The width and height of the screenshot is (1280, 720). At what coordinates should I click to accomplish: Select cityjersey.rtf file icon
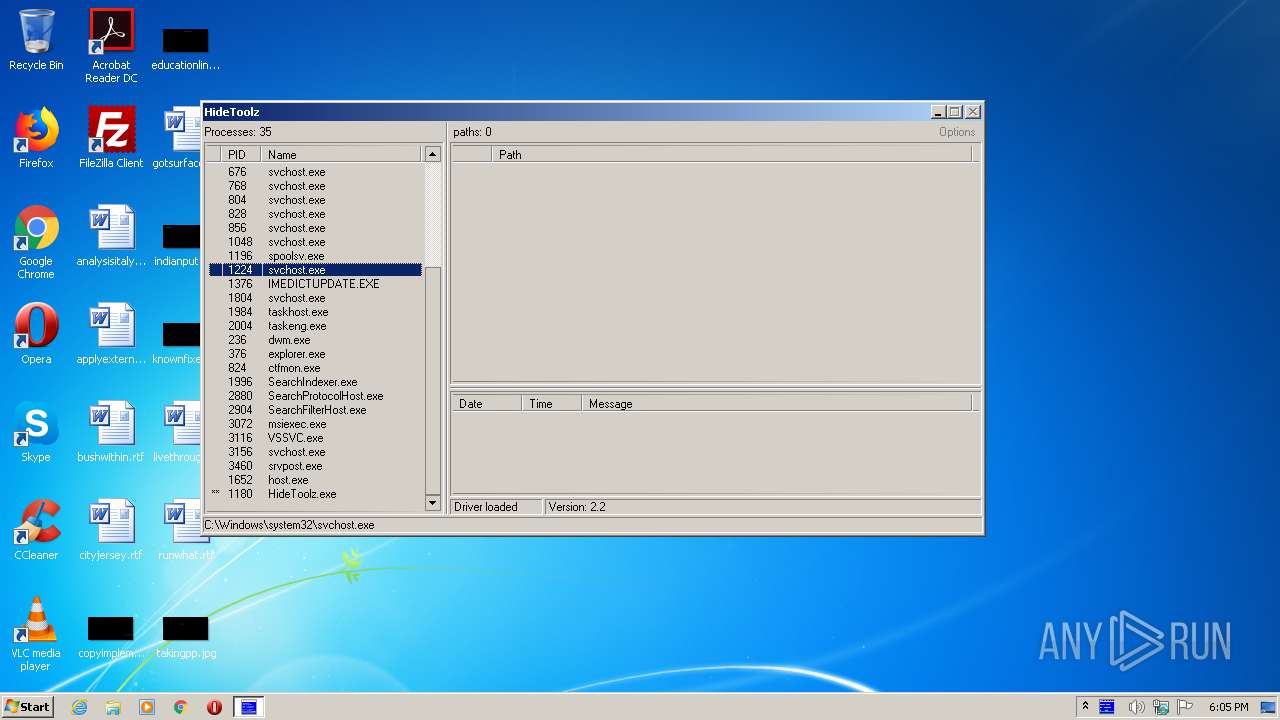(x=111, y=529)
